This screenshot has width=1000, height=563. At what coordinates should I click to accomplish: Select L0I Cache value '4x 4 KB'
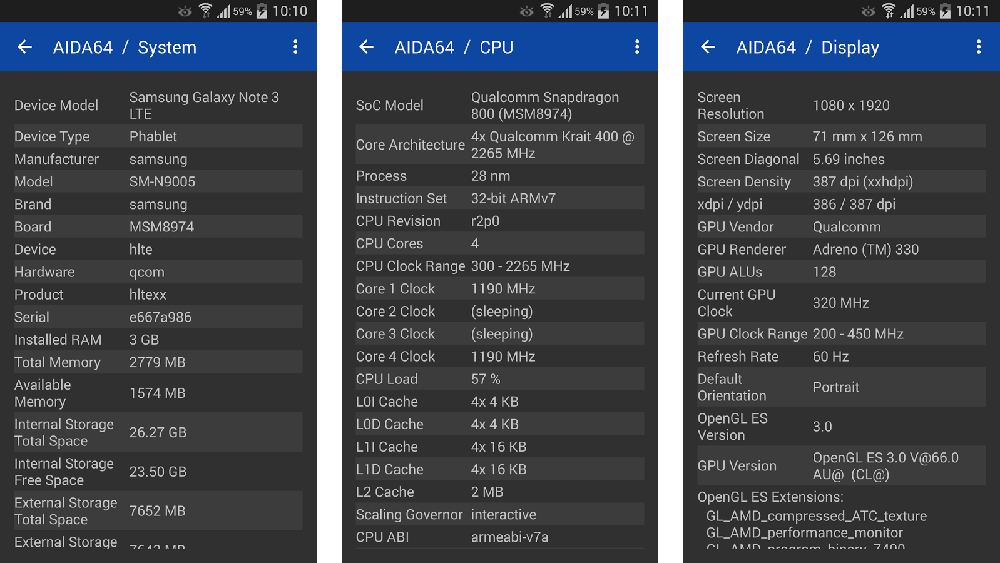coord(494,402)
